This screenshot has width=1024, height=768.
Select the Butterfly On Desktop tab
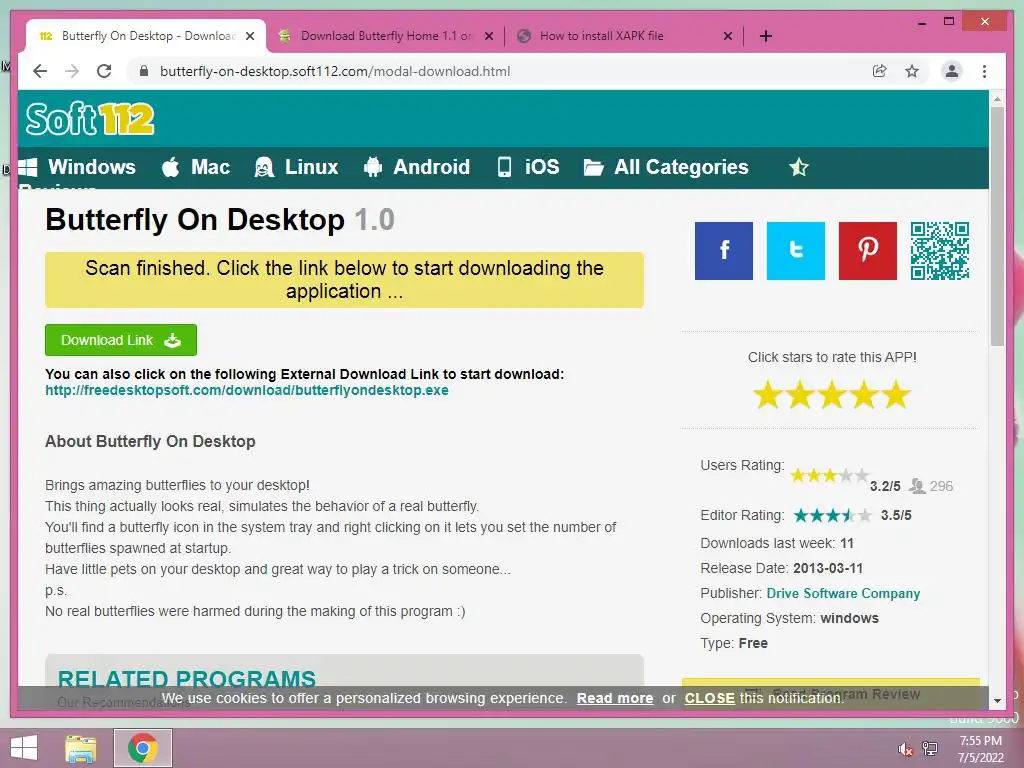[x=146, y=36]
